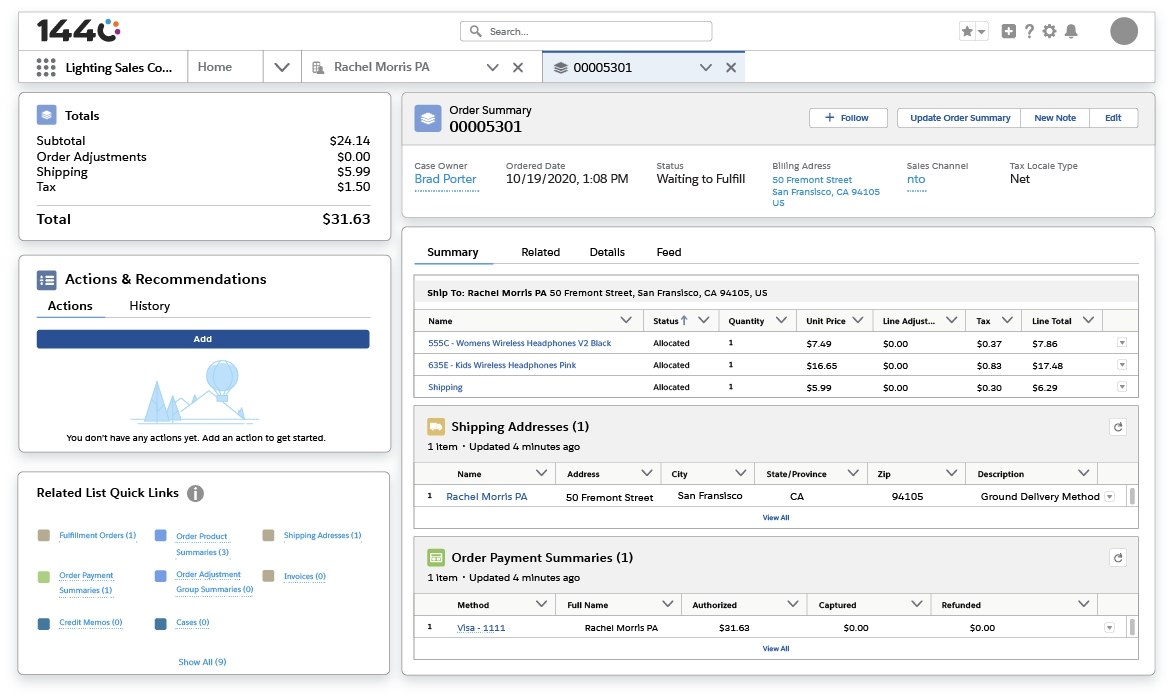This screenshot has height=700, width=1174.
Task: Click the Follow button
Action: pos(848,118)
